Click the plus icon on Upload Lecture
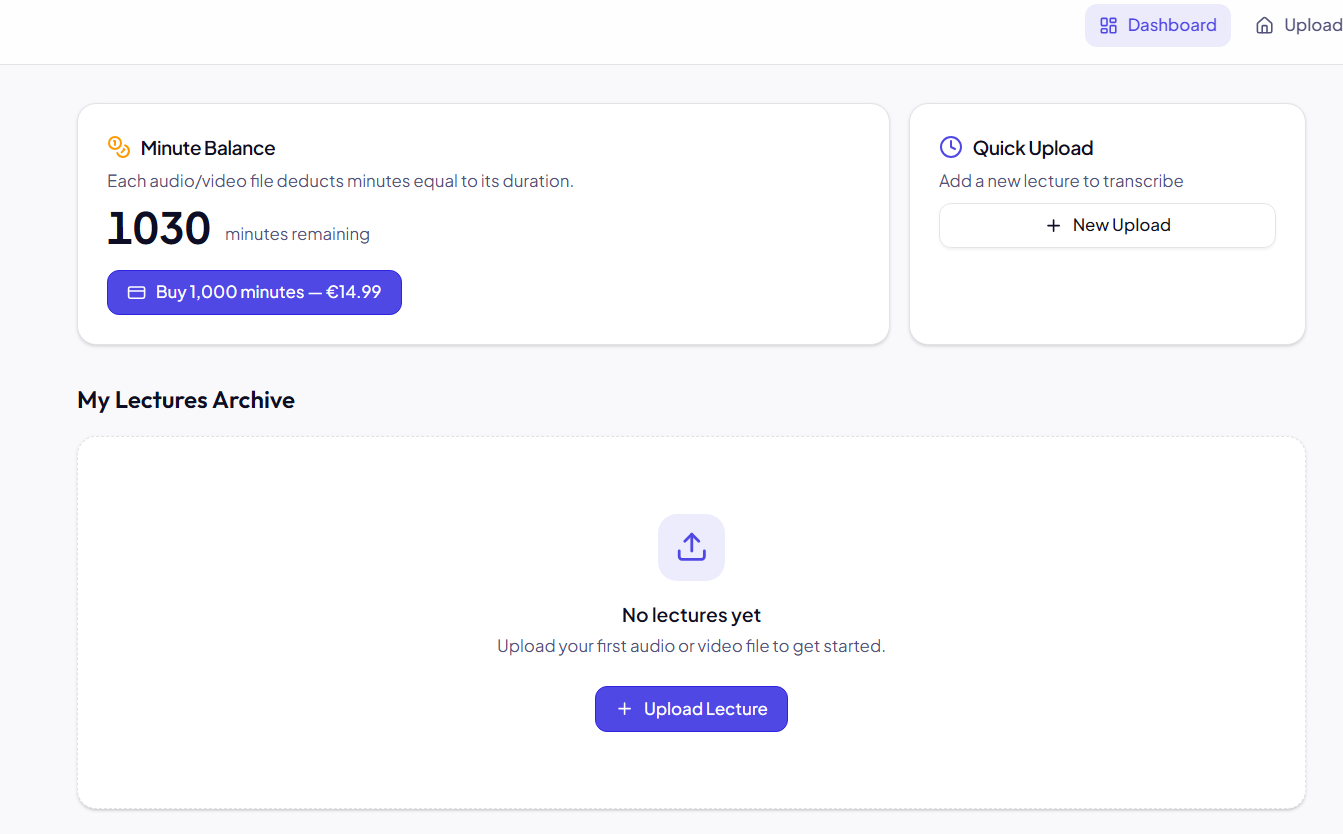1343x834 pixels. coord(624,708)
